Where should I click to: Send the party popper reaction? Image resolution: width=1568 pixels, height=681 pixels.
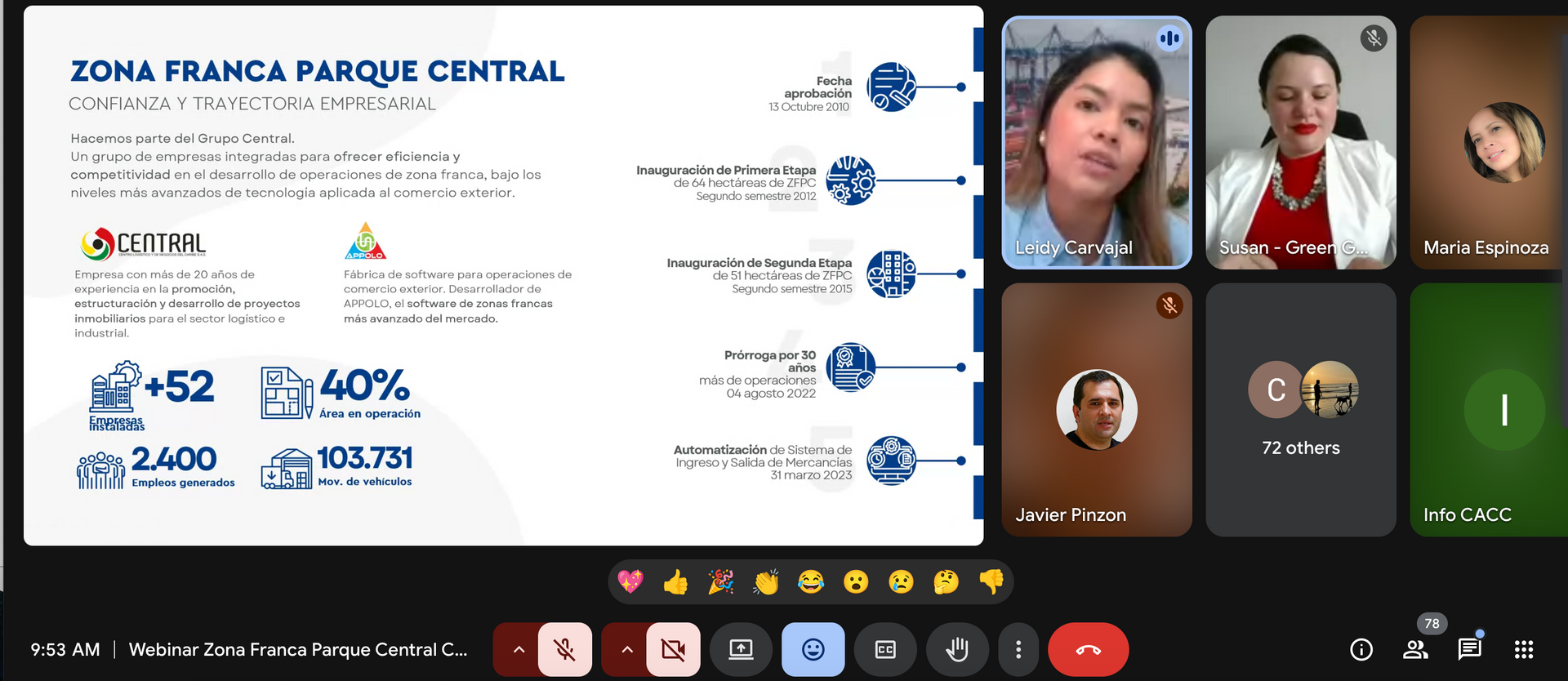click(x=720, y=582)
